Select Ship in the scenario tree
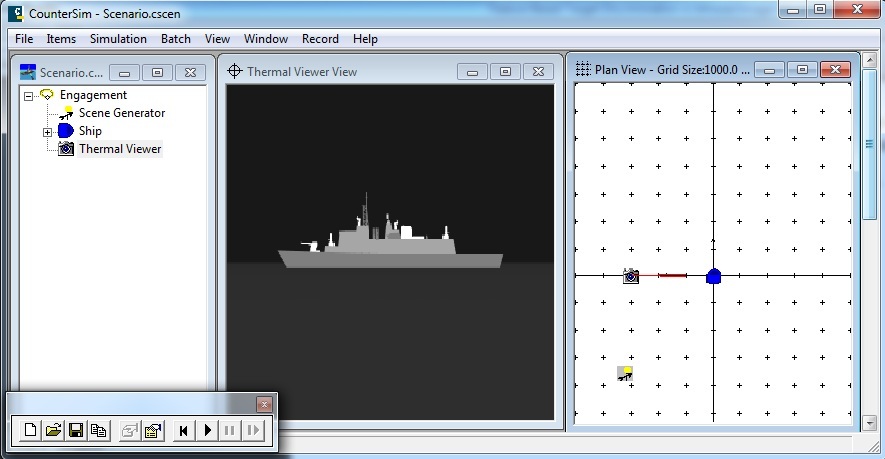 tap(90, 131)
